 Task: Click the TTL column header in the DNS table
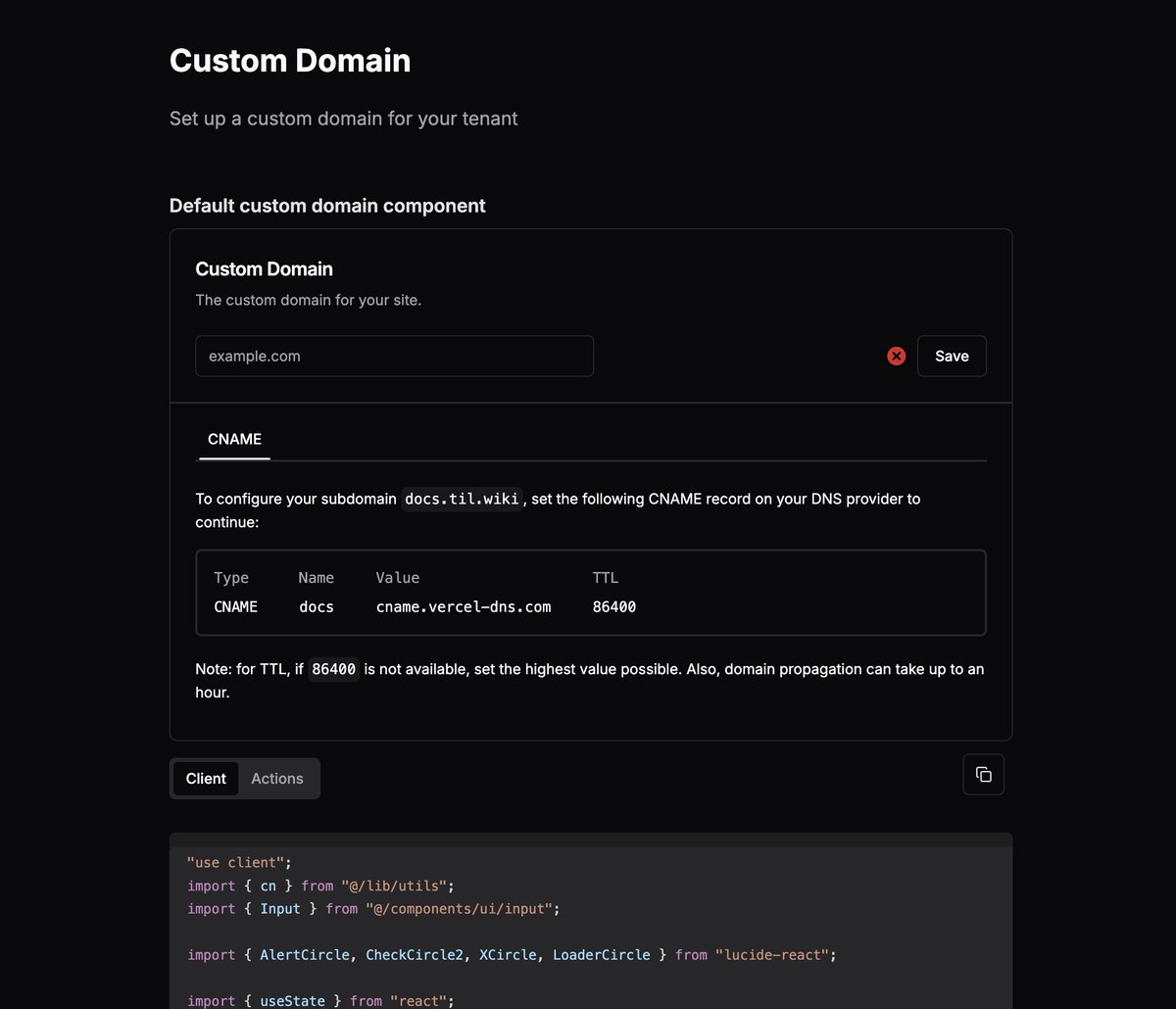pyautogui.click(x=606, y=578)
